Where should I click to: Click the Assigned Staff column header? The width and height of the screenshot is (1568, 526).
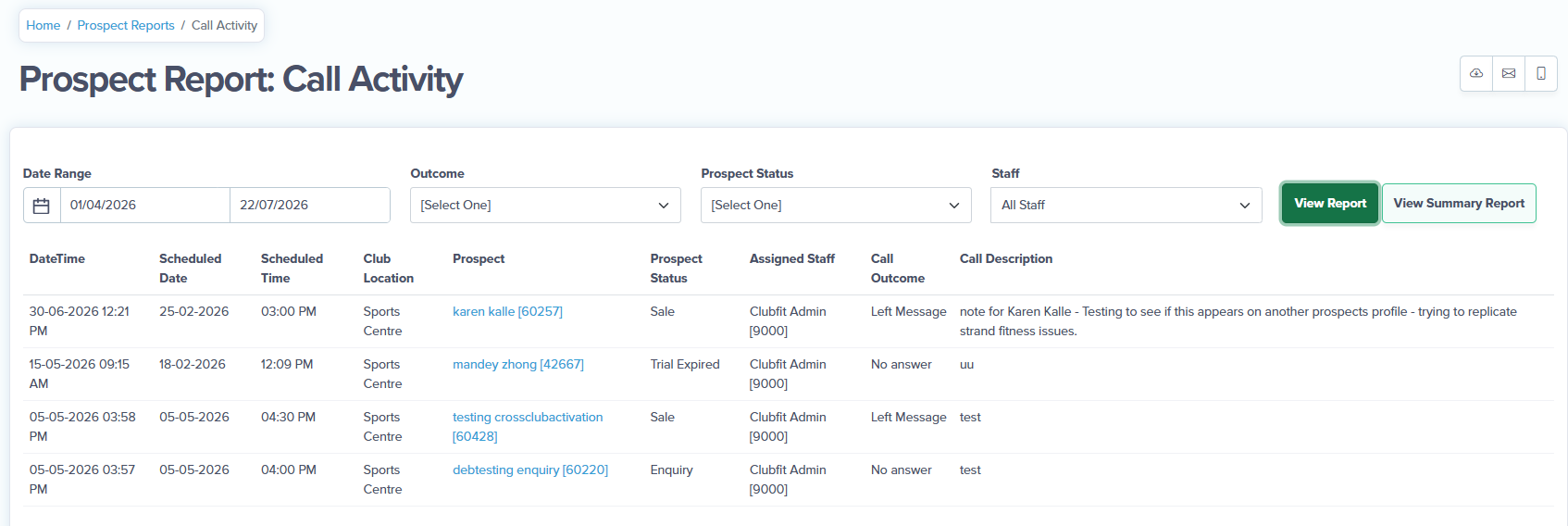[792, 259]
